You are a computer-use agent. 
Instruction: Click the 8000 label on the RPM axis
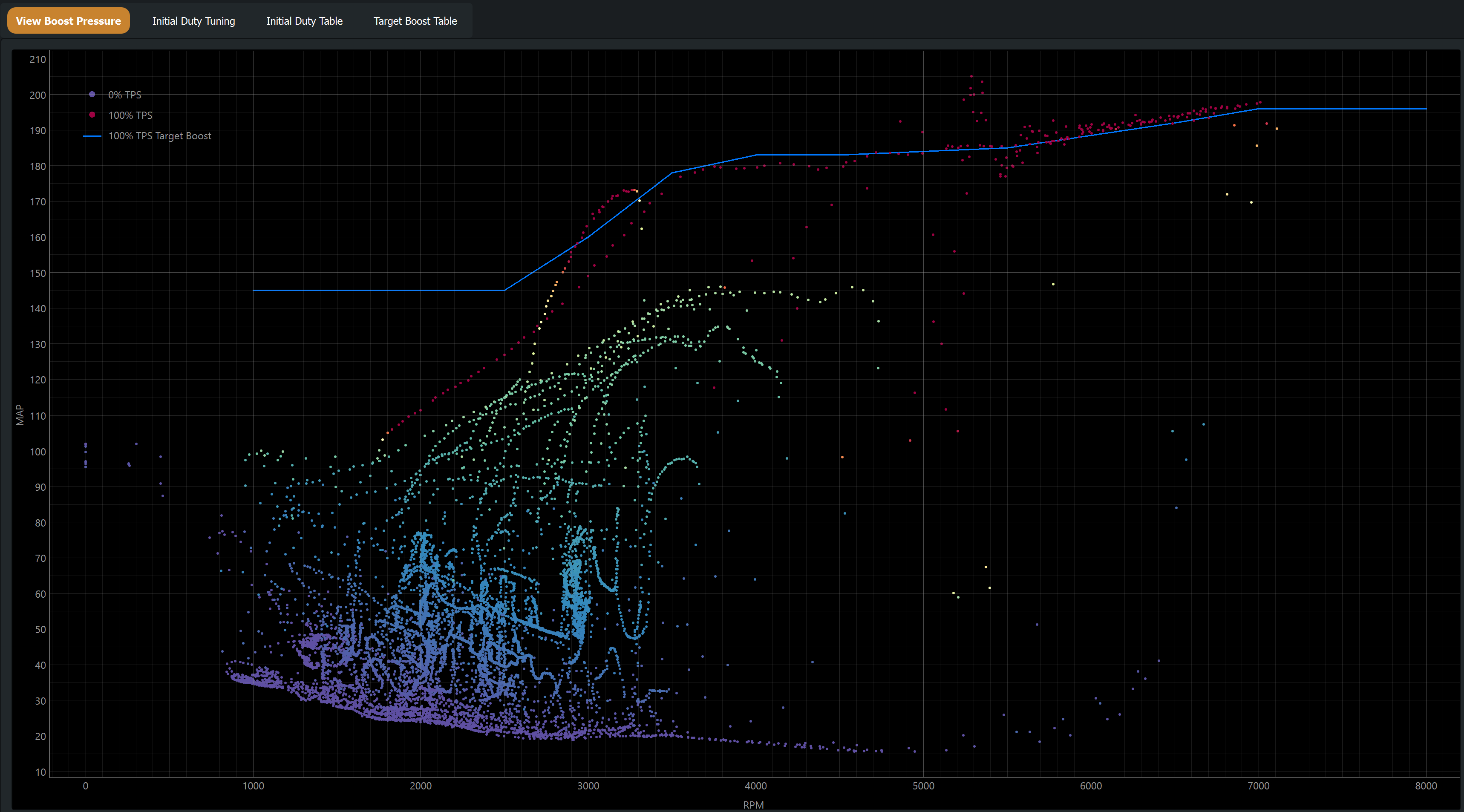(x=1426, y=786)
